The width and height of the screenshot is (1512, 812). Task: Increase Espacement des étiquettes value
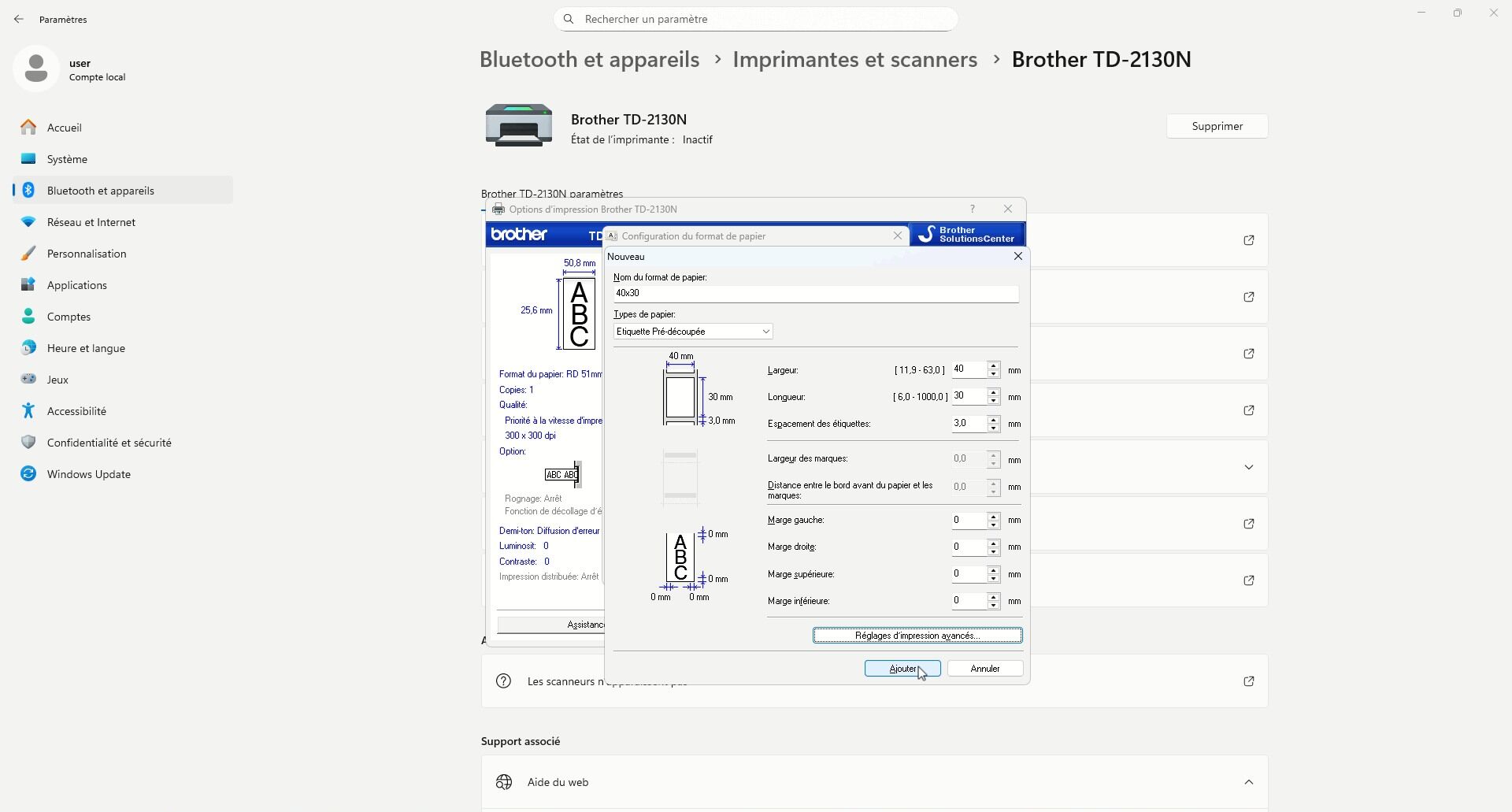click(994, 420)
